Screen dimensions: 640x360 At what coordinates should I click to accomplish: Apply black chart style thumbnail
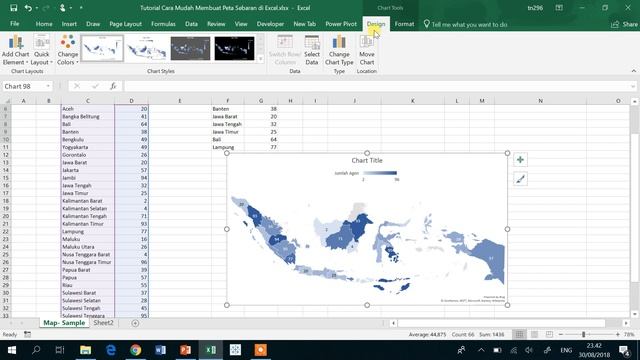(x=234, y=48)
